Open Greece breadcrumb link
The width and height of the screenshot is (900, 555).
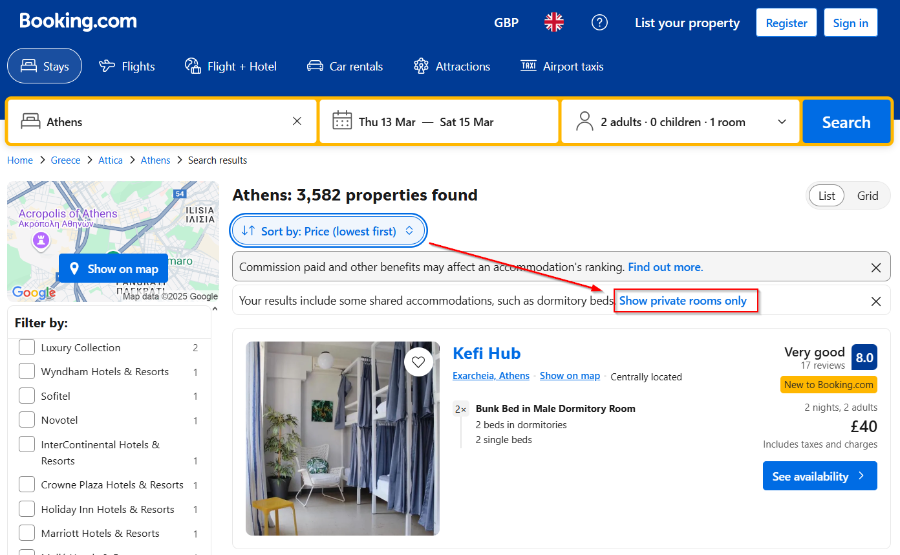65,160
